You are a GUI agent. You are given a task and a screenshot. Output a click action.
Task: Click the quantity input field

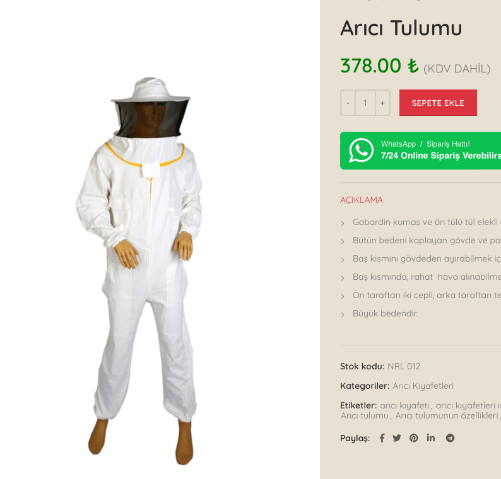point(365,103)
